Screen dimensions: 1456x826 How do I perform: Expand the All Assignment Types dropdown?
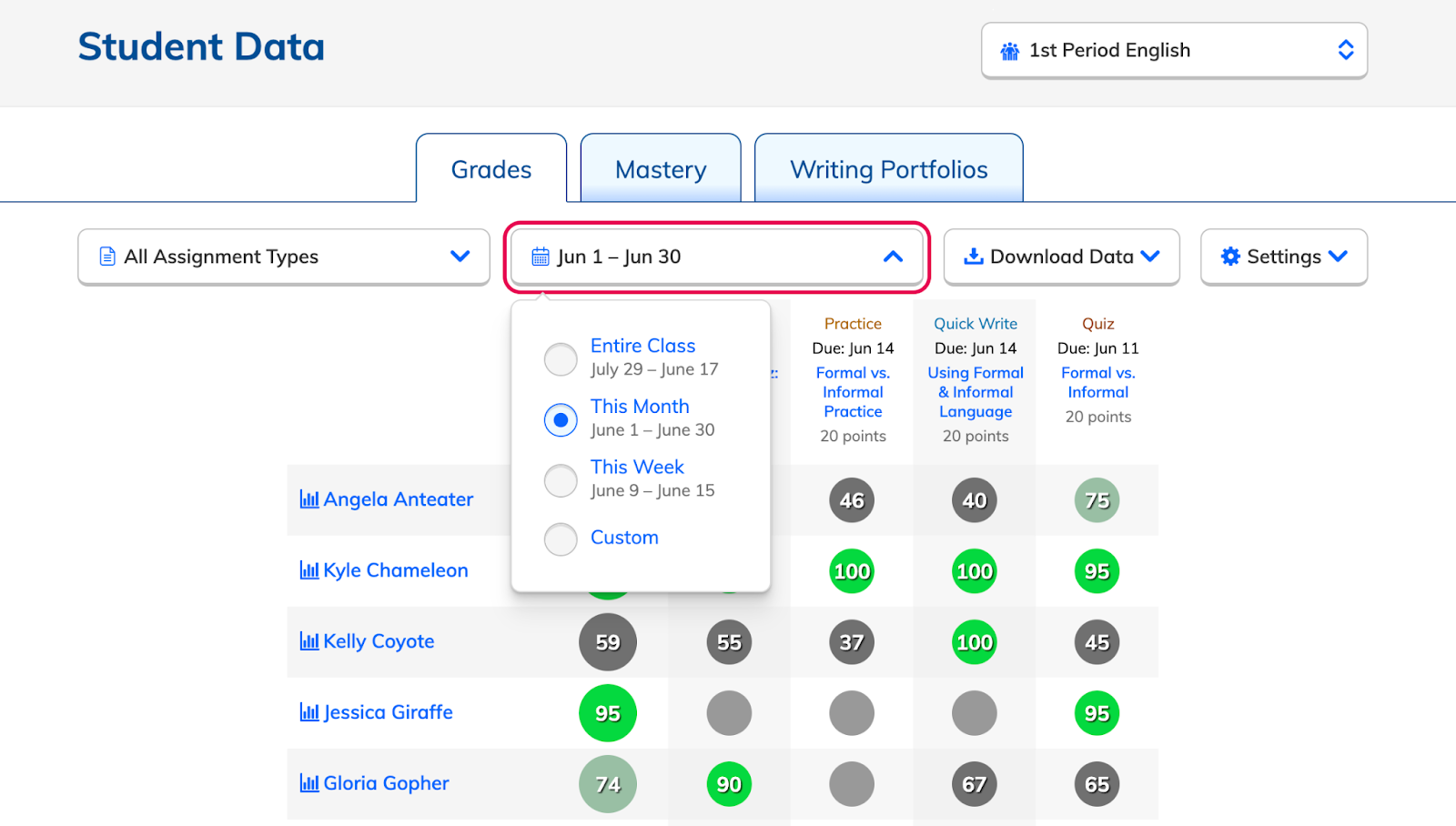tap(284, 257)
